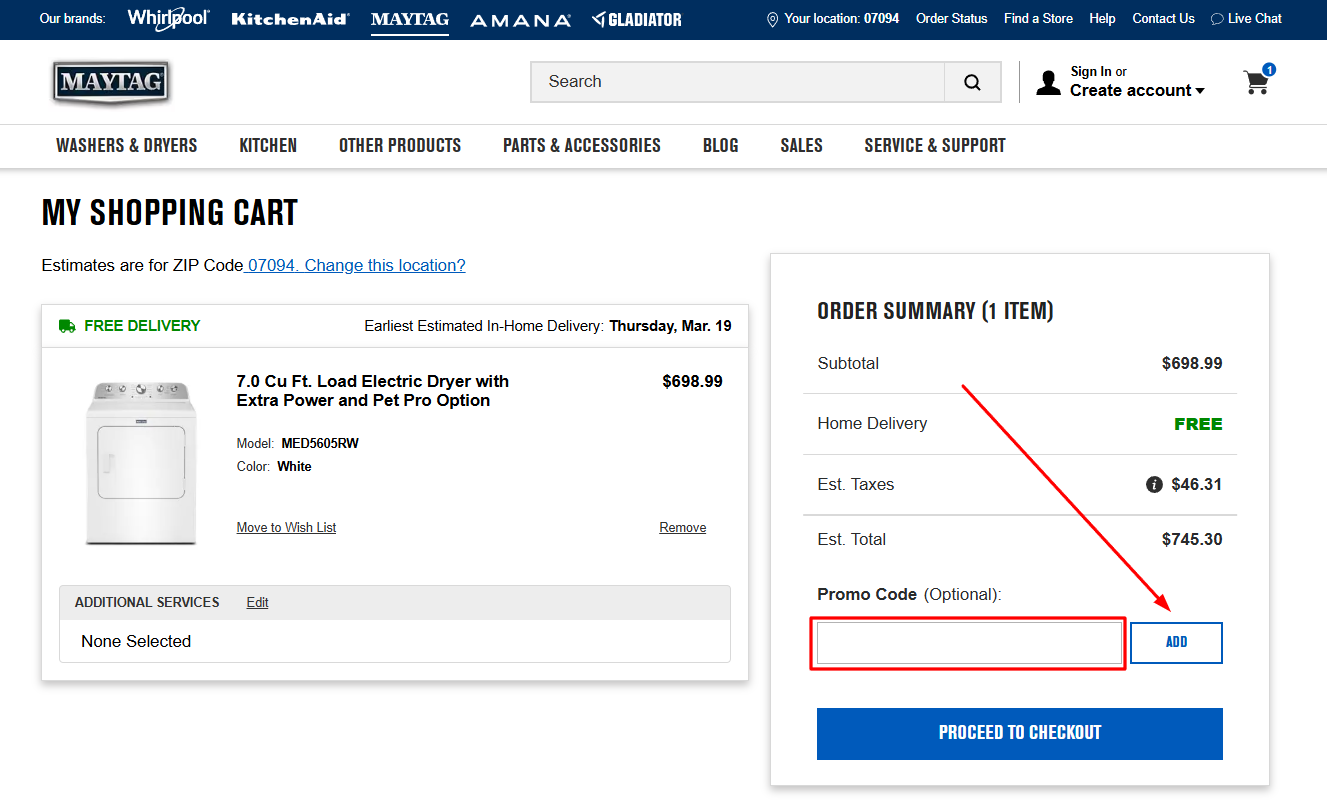The width and height of the screenshot is (1327, 801).
Task: Open the Washers & Dryers menu
Action: [x=126, y=145]
